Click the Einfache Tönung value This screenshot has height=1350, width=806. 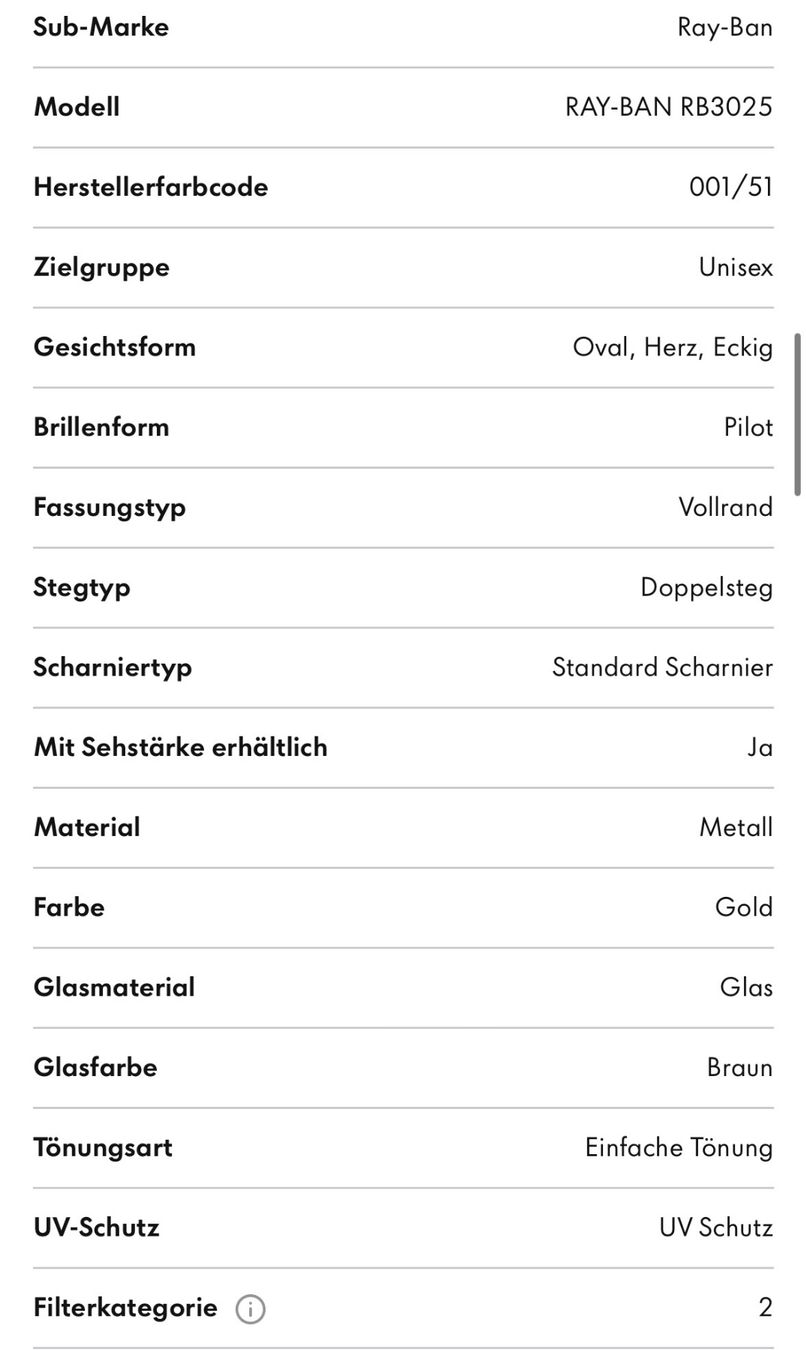679,1147
